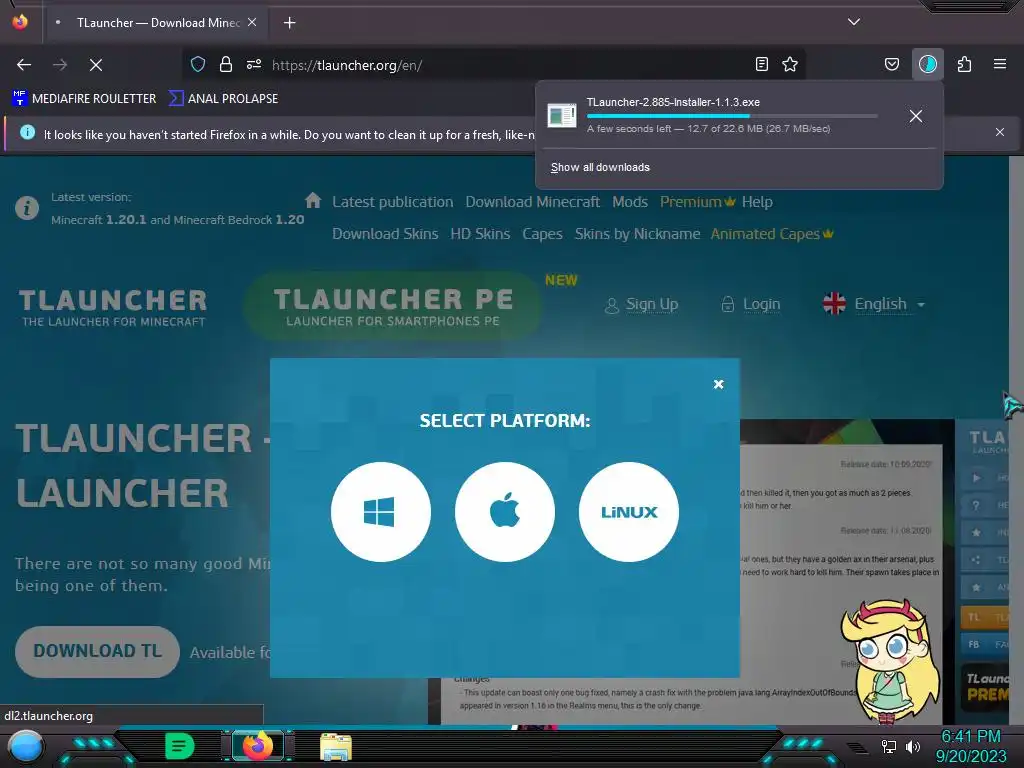
Task: Click the download progress bar
Action: [732, 116]
